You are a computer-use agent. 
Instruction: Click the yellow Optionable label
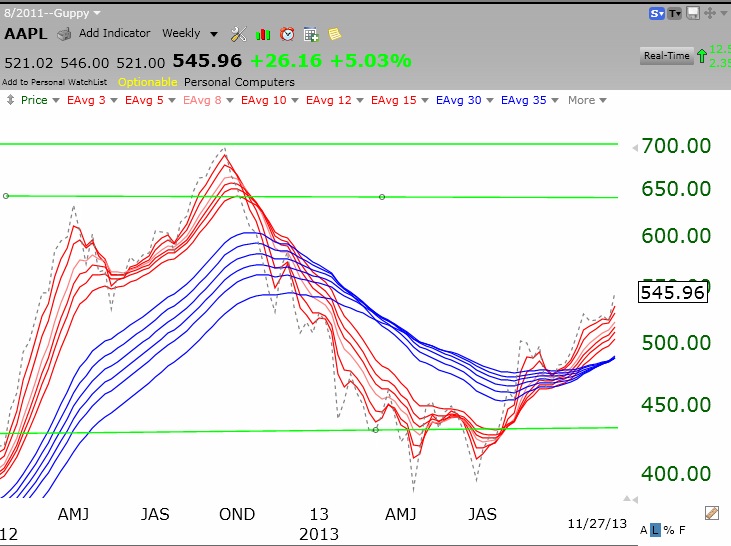(147, 82)
